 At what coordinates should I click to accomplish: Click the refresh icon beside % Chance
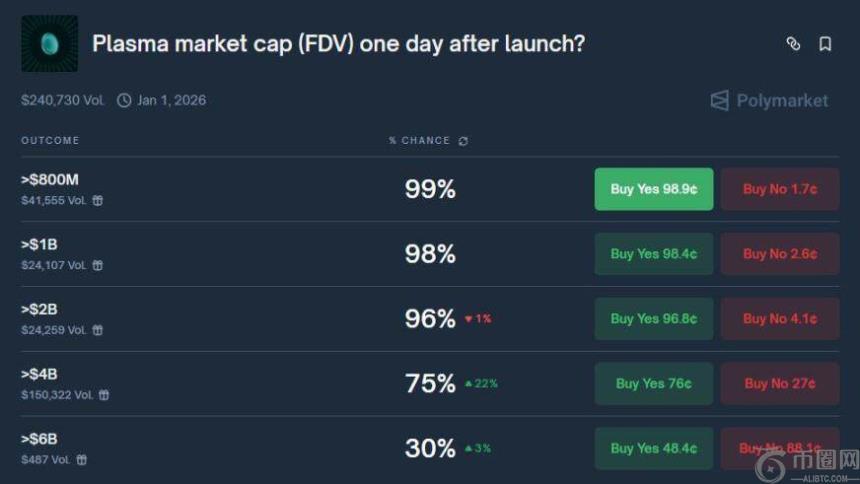(463, 141)
